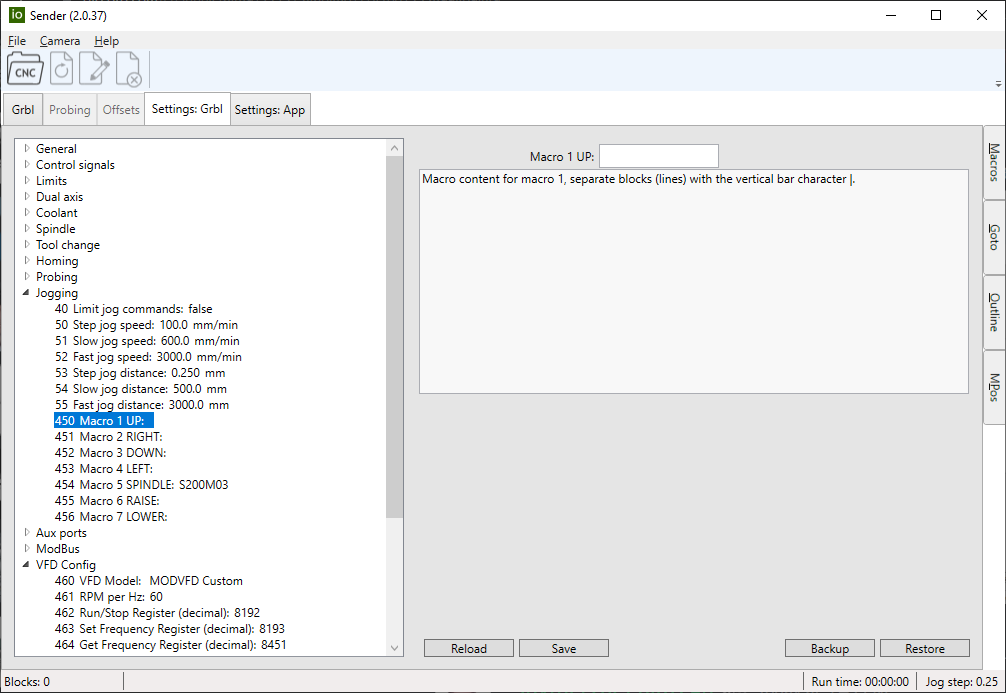Expand the Dual axis group
This screenshot has height=693, width=1006.
click(x=27, y=196)
